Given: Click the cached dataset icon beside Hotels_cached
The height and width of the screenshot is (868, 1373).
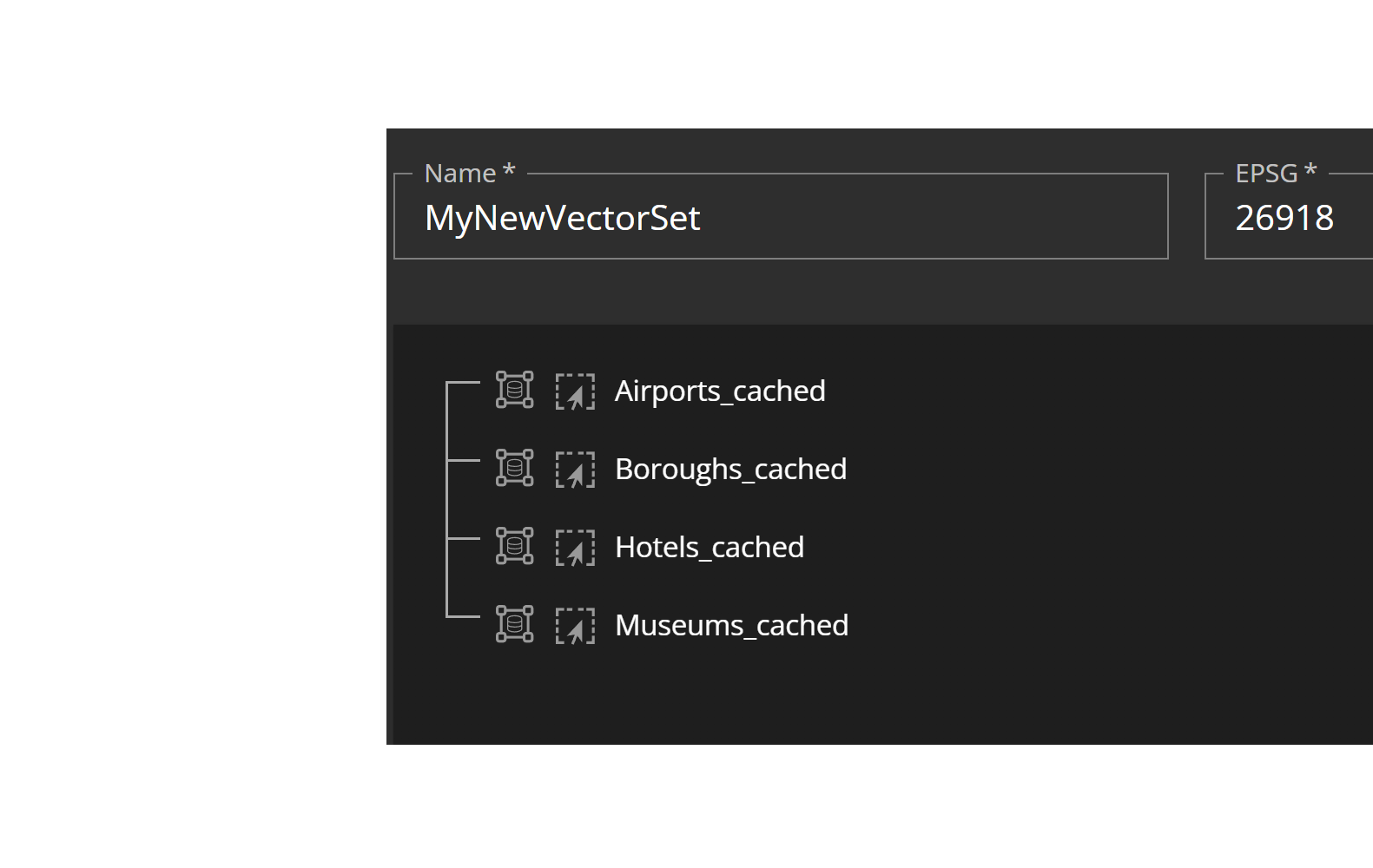Looking at the screenshot, I should (514, 546).
